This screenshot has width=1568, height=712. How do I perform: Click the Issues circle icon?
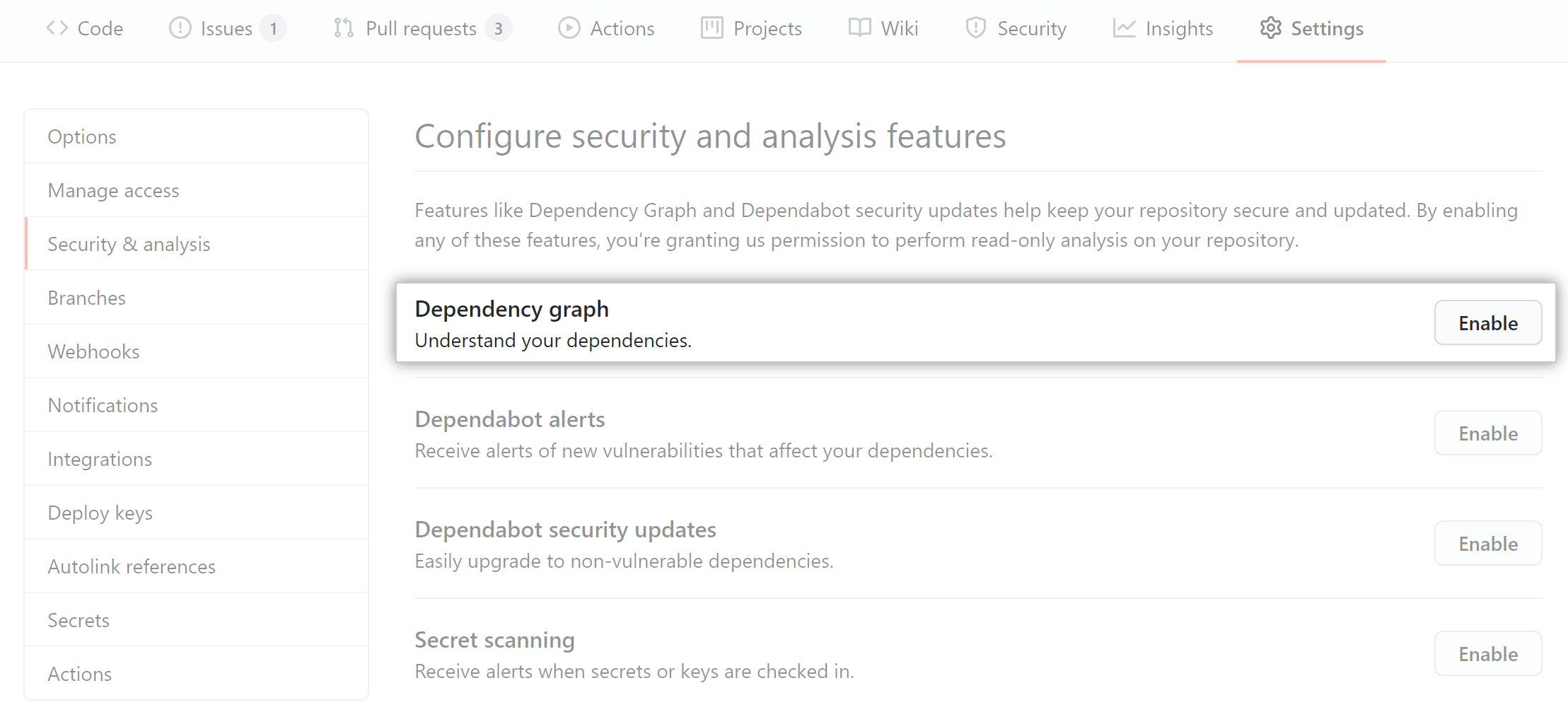[x=180, y=28]
